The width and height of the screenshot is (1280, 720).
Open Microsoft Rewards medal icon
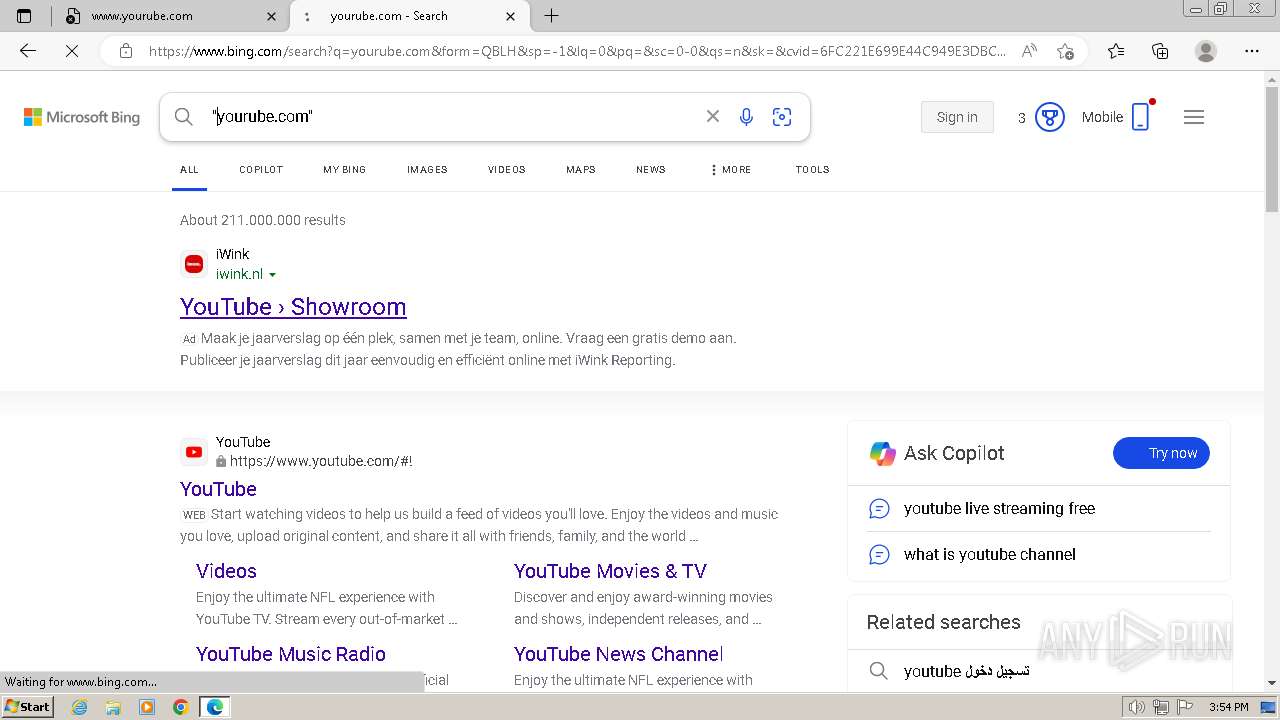pyautogui.click(x=1049, y=117)
